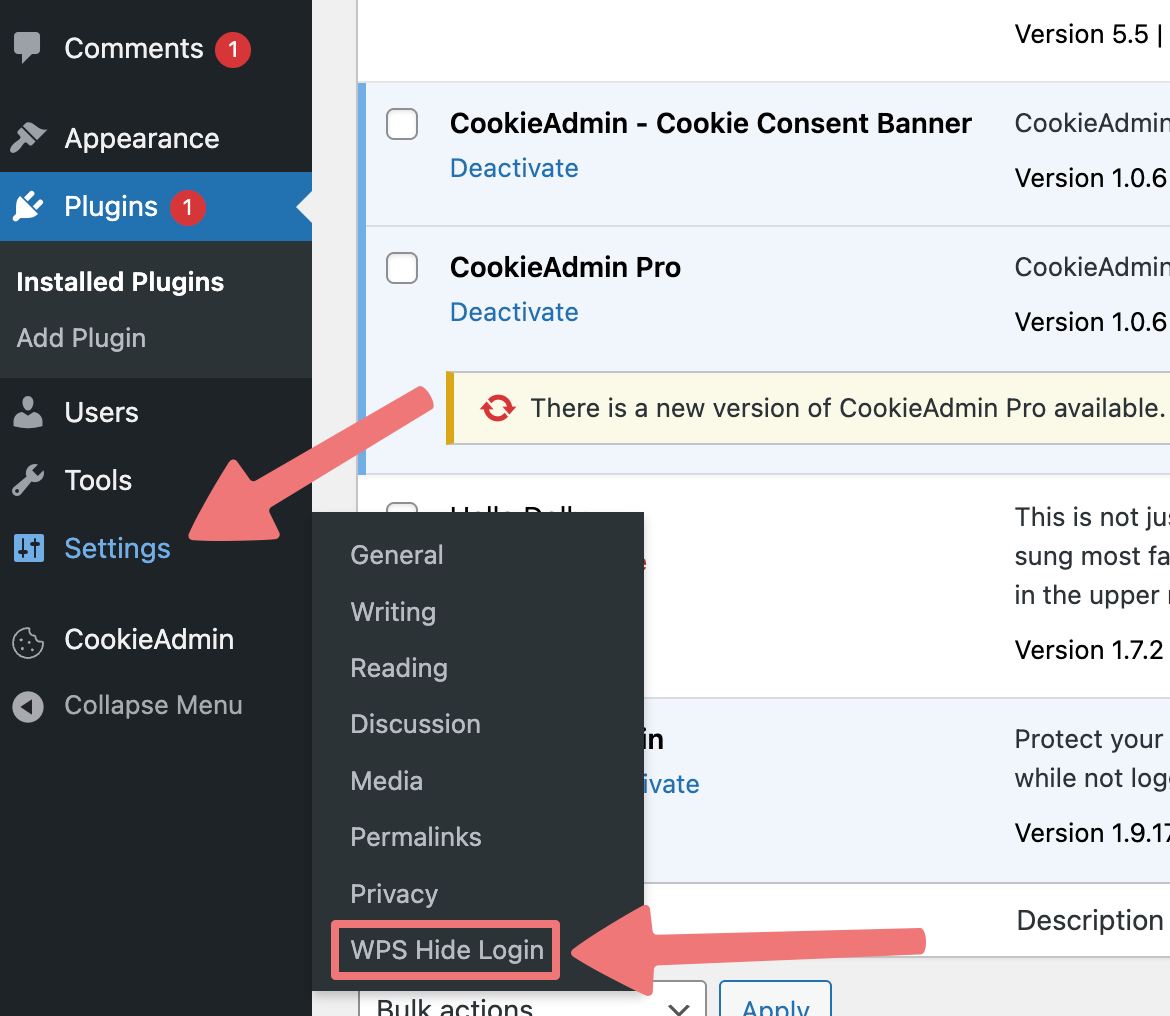Go to the Add Plugin submenu page
The image size is (1170, 1016).
(81, 338)
